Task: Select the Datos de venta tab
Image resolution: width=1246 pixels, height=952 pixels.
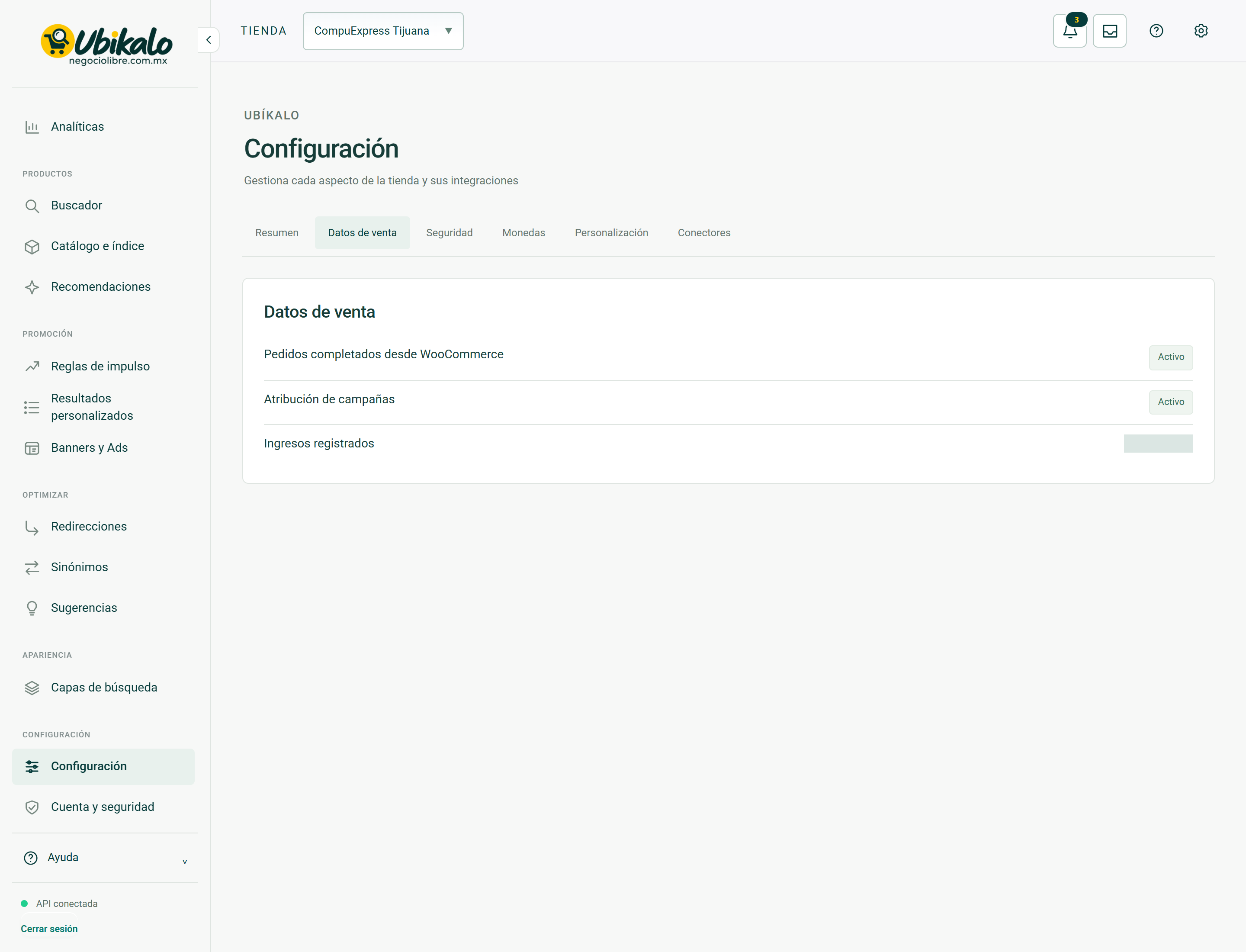Action: (362, 233)
